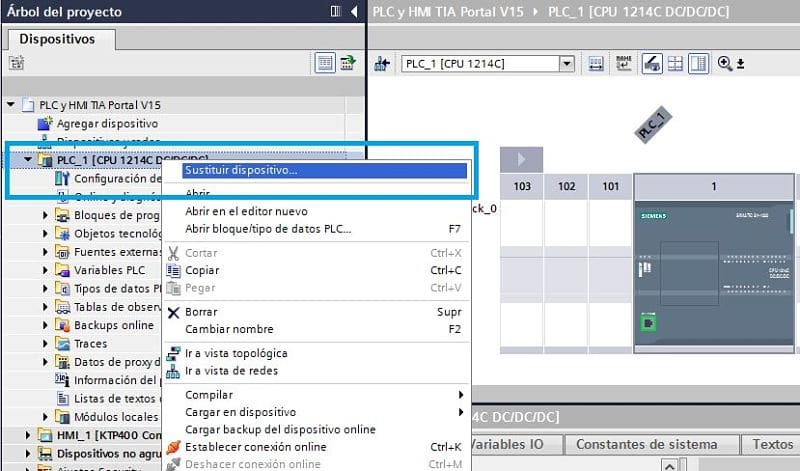Open the PLC_1 [CPU 1214C] device dropdown
The image size is (800, 471).
pos(566,64)
